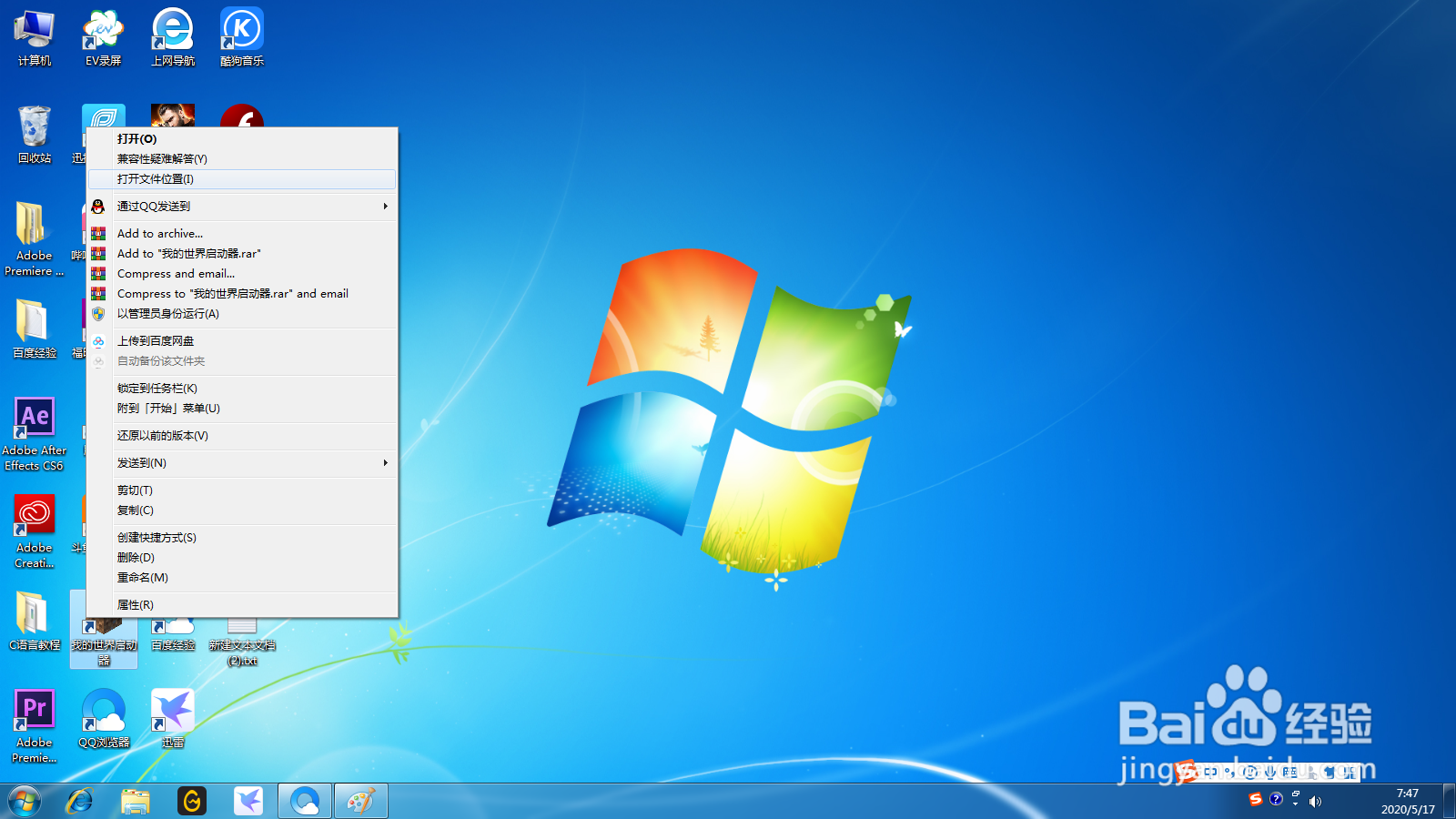Select the 迅雷 desktop shortcut with bird icon
This screenshot has width=1456, height=819.
173,719
